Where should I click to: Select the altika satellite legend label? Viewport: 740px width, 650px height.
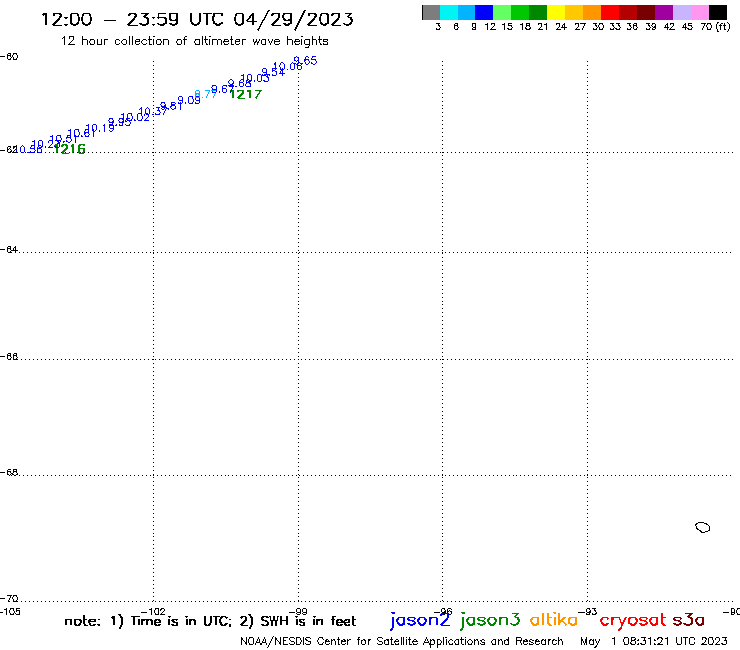554,620
